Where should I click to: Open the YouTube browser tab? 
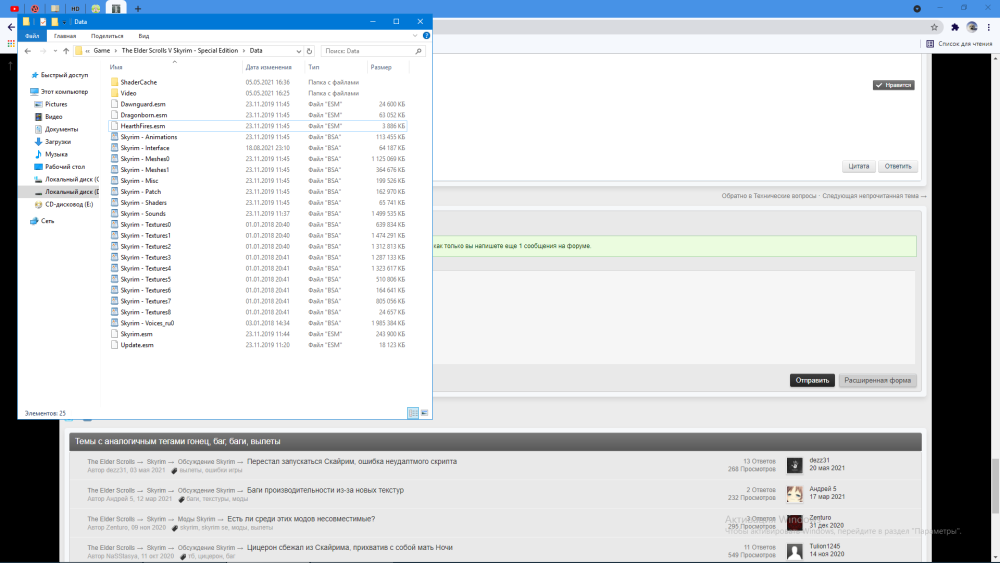pyautogui.click(x=15, y=8)
